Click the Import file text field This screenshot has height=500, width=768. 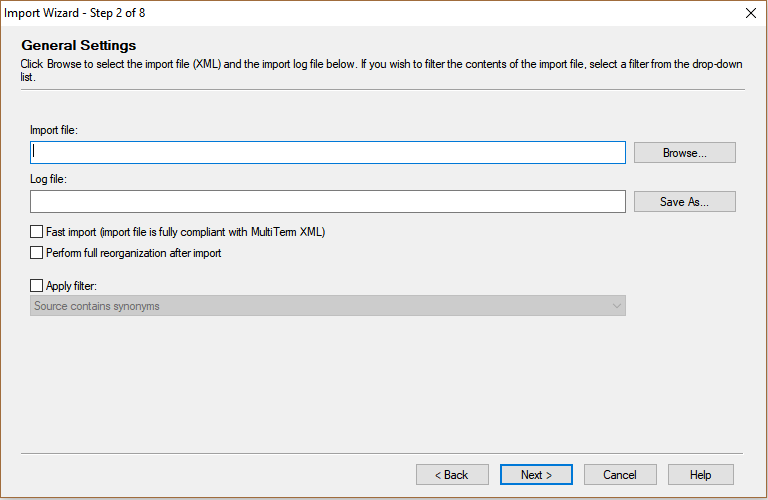tap(328, 152)
